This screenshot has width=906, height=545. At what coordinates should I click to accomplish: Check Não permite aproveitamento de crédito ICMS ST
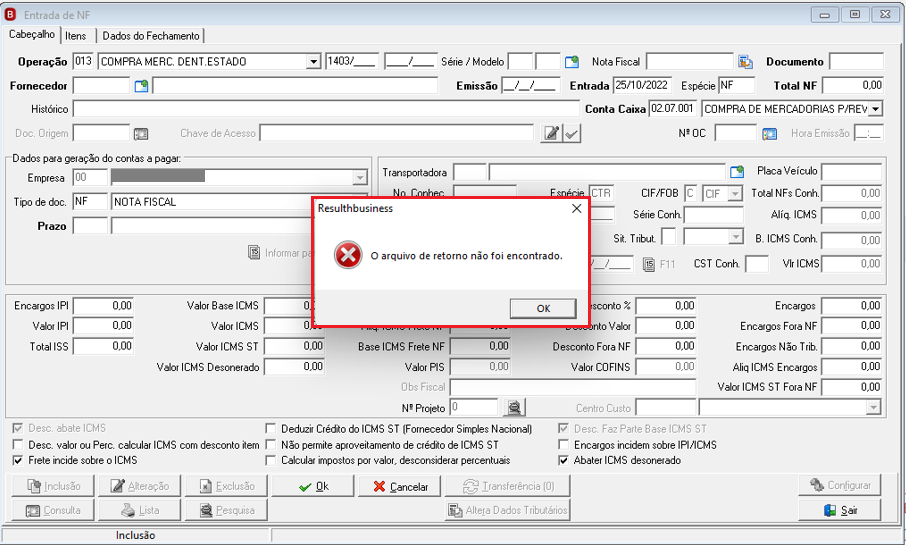click(x=270, y=445)
